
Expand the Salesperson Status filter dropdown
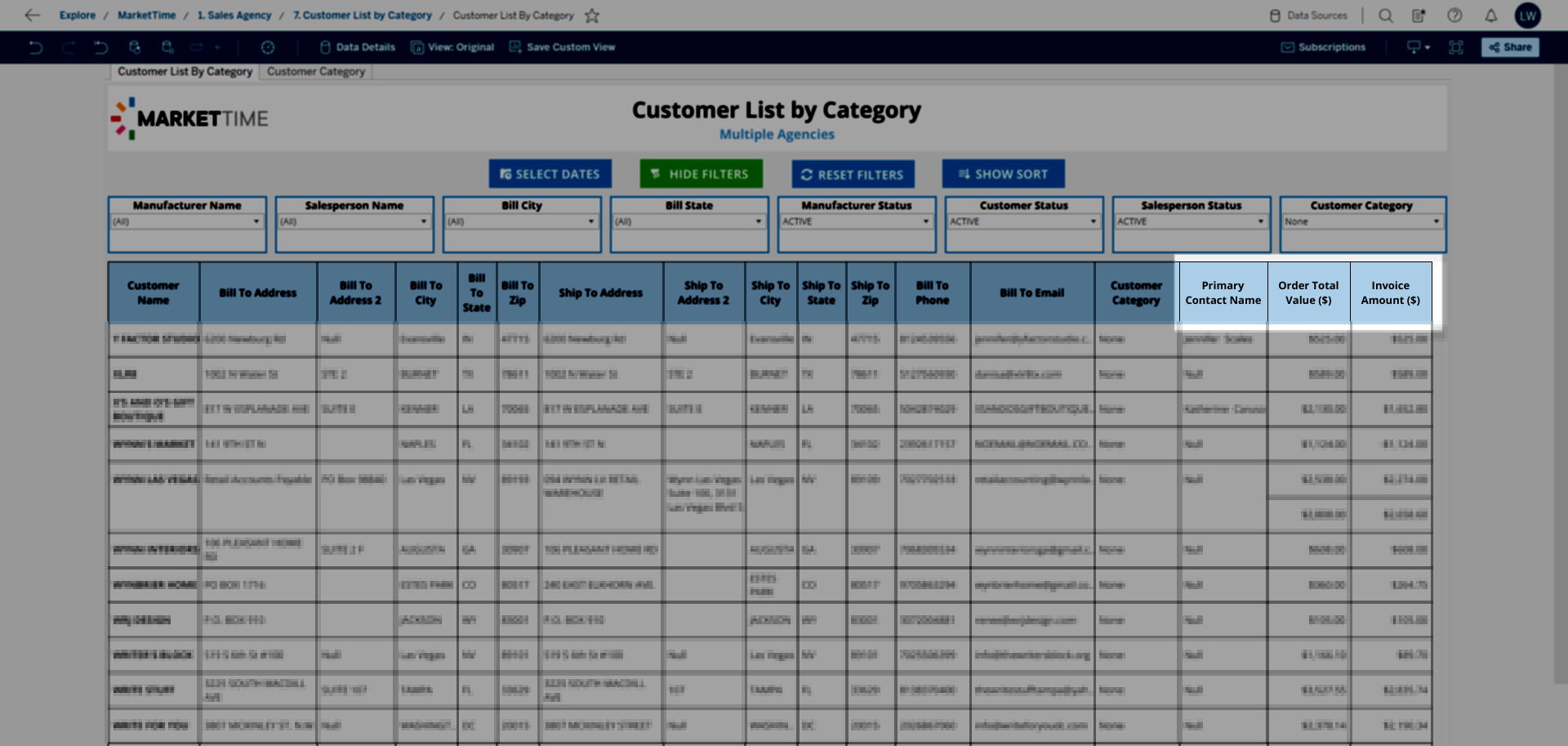[1192, 221]
